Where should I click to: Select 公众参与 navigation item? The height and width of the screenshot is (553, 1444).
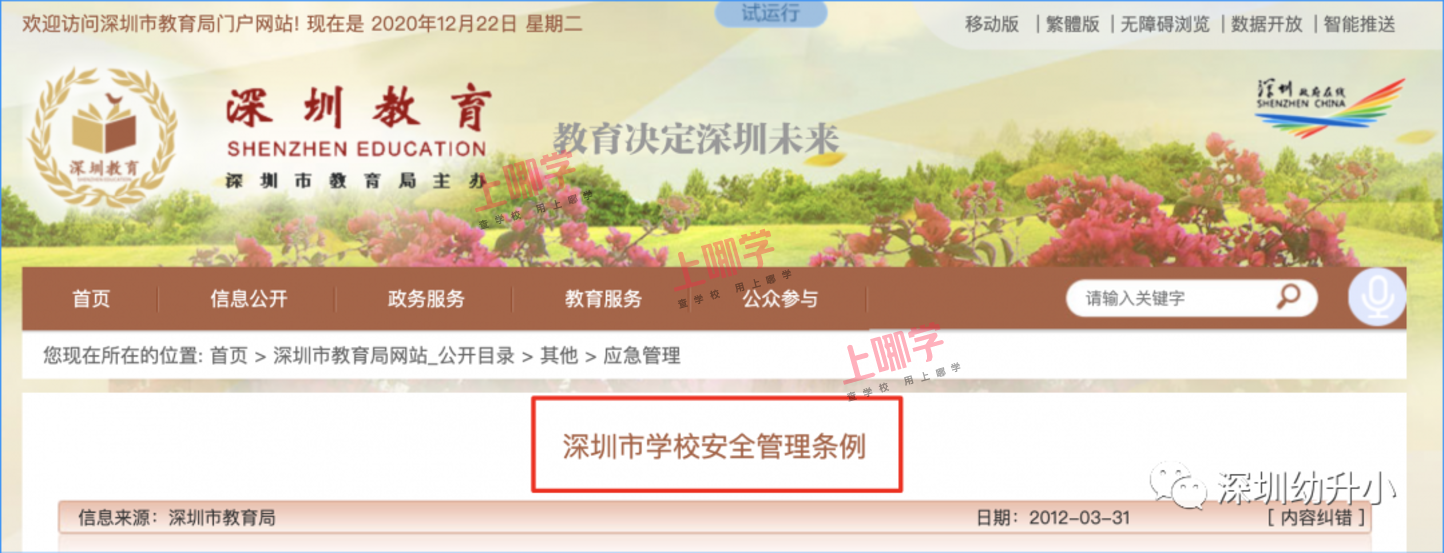[x=780, y=298]
